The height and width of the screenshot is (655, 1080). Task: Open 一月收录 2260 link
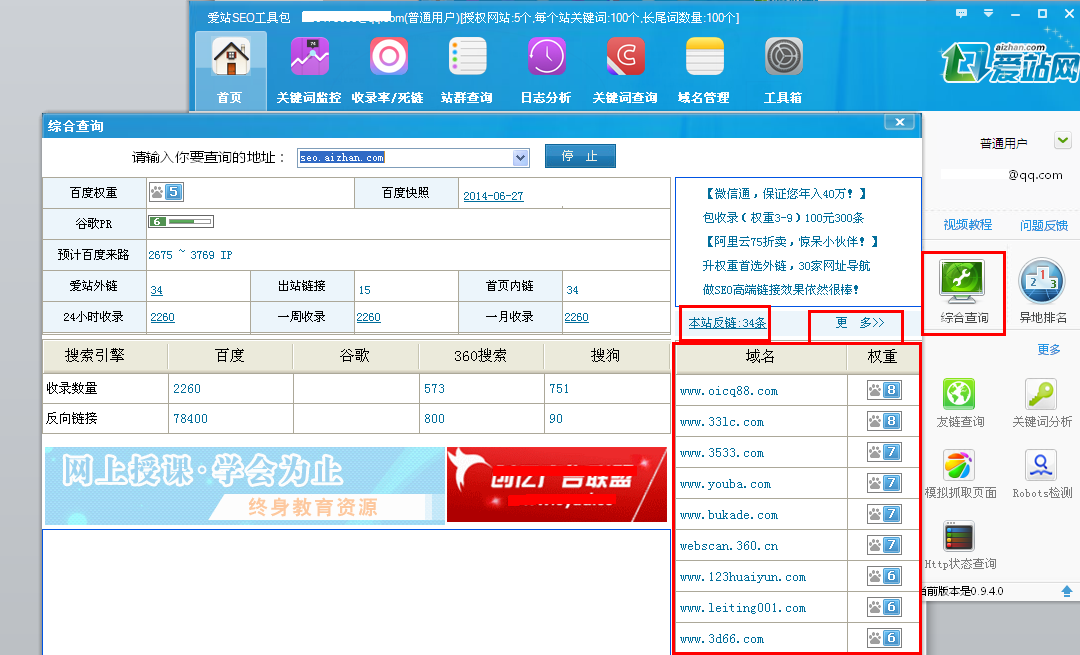click(577, 318)
